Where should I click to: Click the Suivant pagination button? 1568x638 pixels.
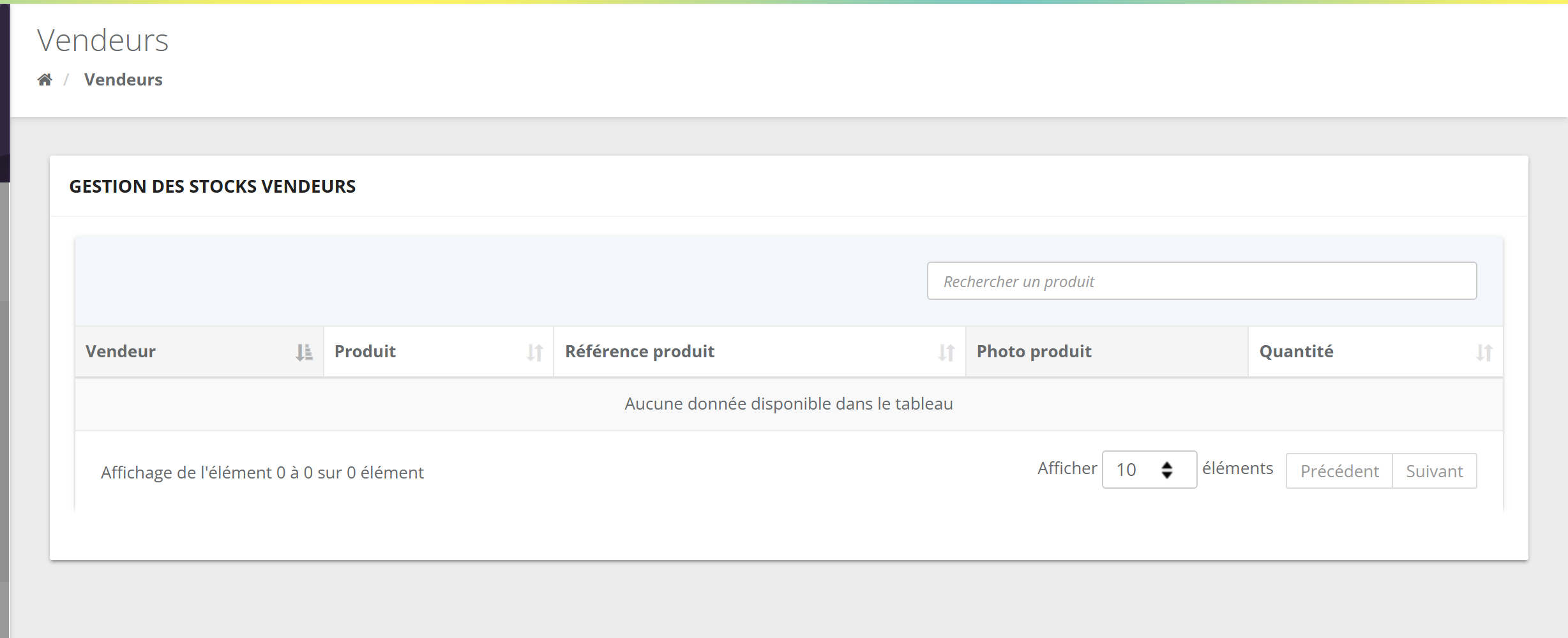pos(1434,471)
